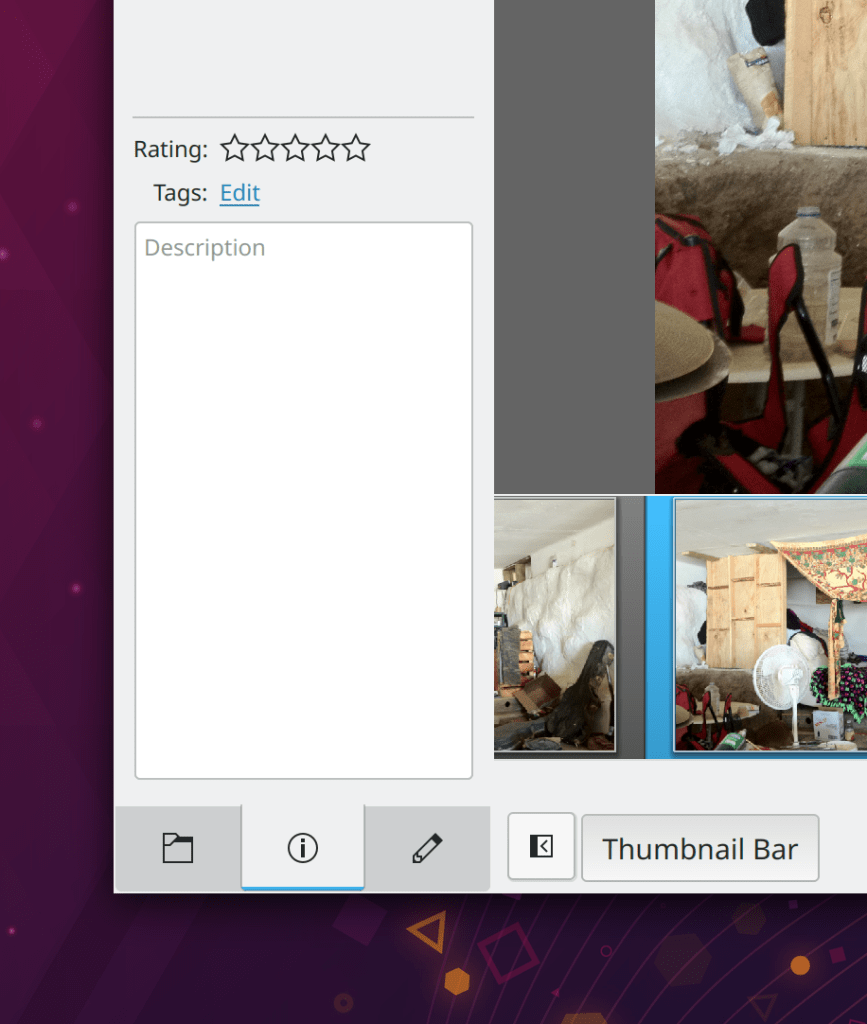Screen dimensions: 867x1024
Task: Switch to the Folders sidebar tab
Action: click(178, 849)
